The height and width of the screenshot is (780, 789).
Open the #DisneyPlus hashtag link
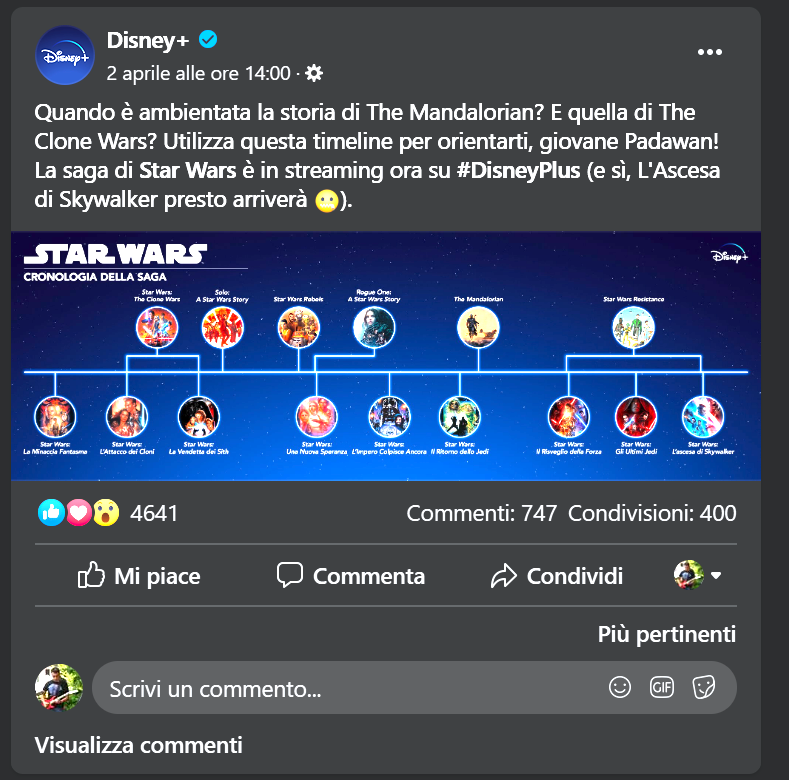pos(518,171)
